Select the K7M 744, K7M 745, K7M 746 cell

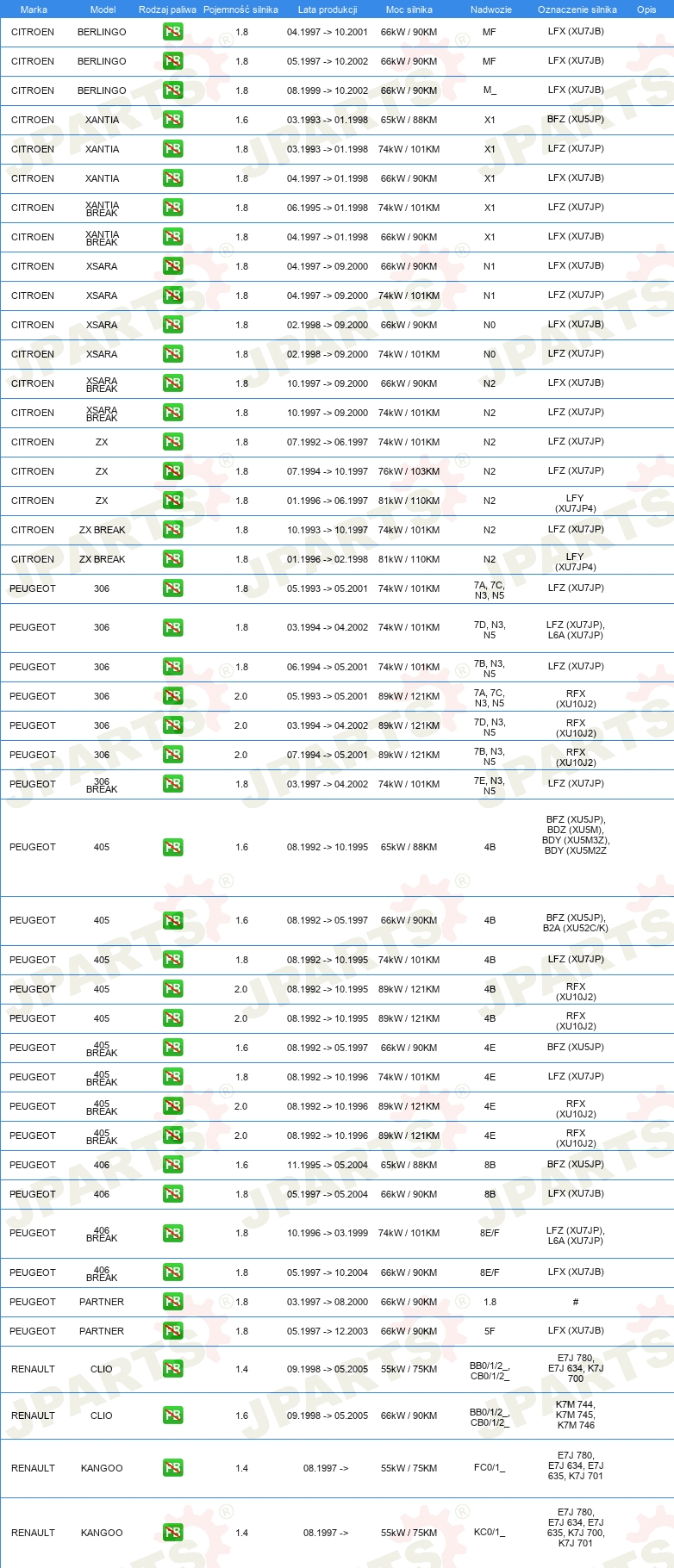tap(576, 1415)
